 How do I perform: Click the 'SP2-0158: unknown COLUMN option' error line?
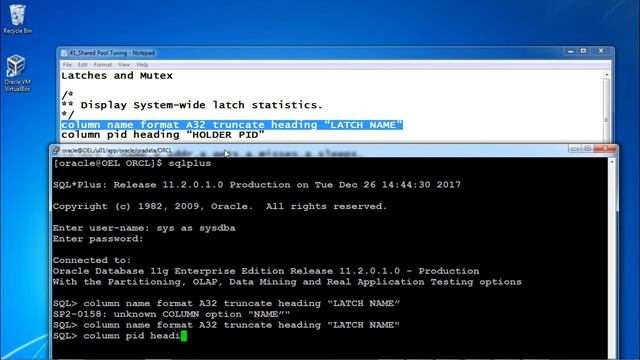tap(171, 314)
